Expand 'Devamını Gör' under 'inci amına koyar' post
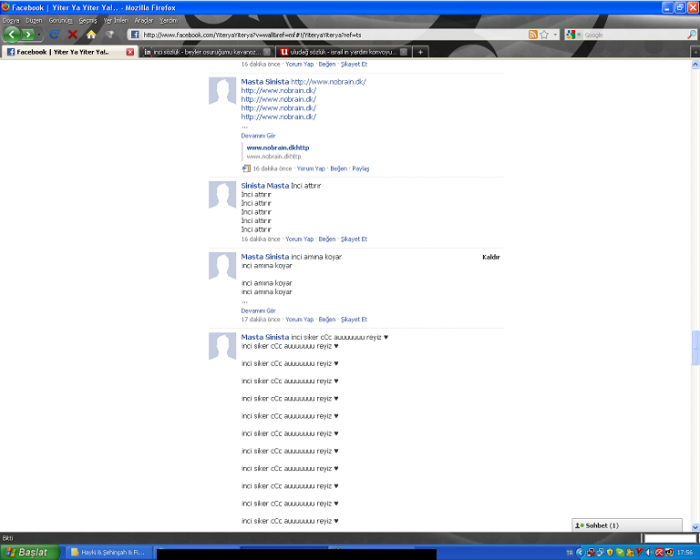This screenshot has width=700, height=560. click(x=258, y=310)
